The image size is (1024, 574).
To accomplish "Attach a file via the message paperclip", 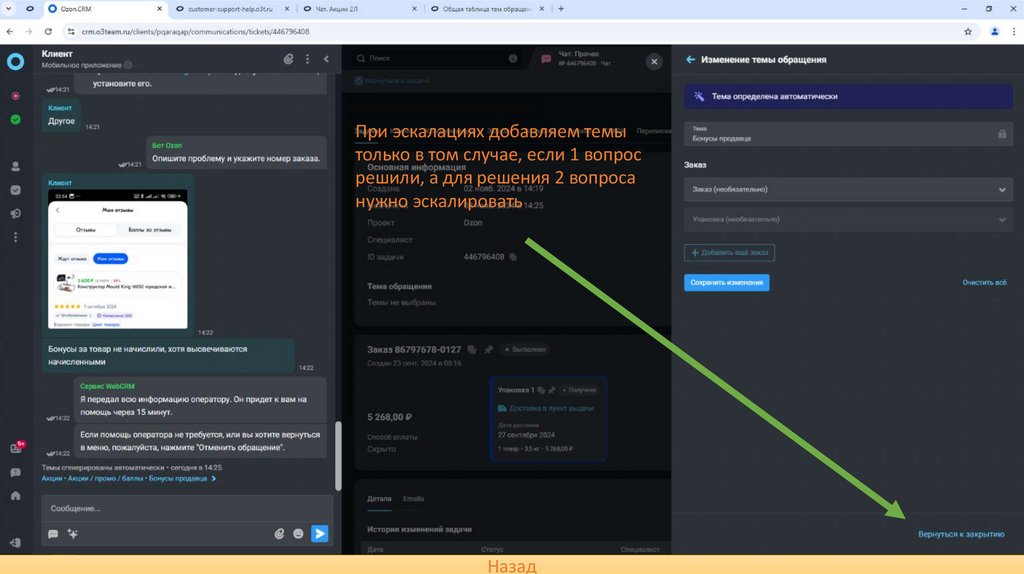I will (x=279, y=534).
